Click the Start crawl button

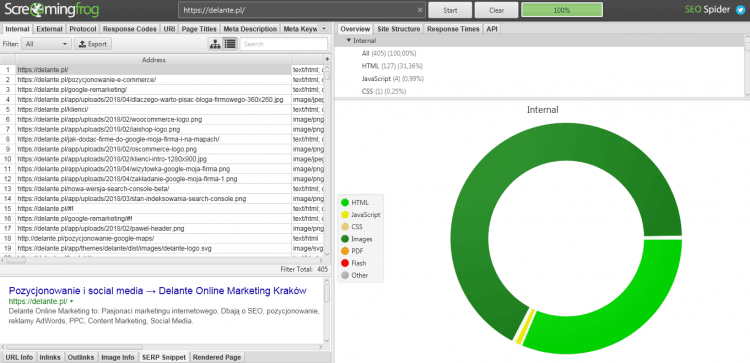(x=450, y=10)
